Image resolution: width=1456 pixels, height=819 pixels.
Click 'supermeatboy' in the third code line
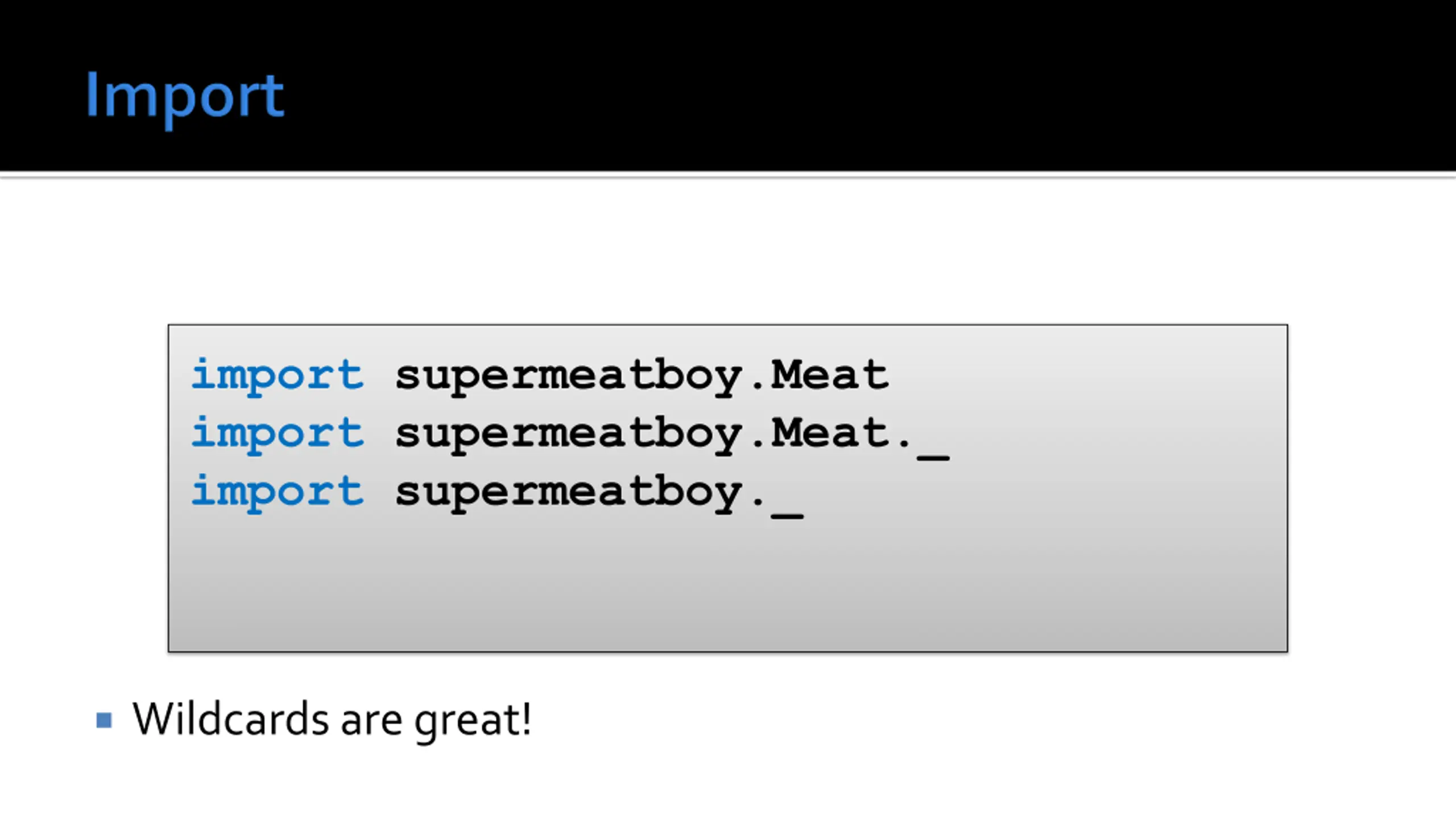coord(569,493)
